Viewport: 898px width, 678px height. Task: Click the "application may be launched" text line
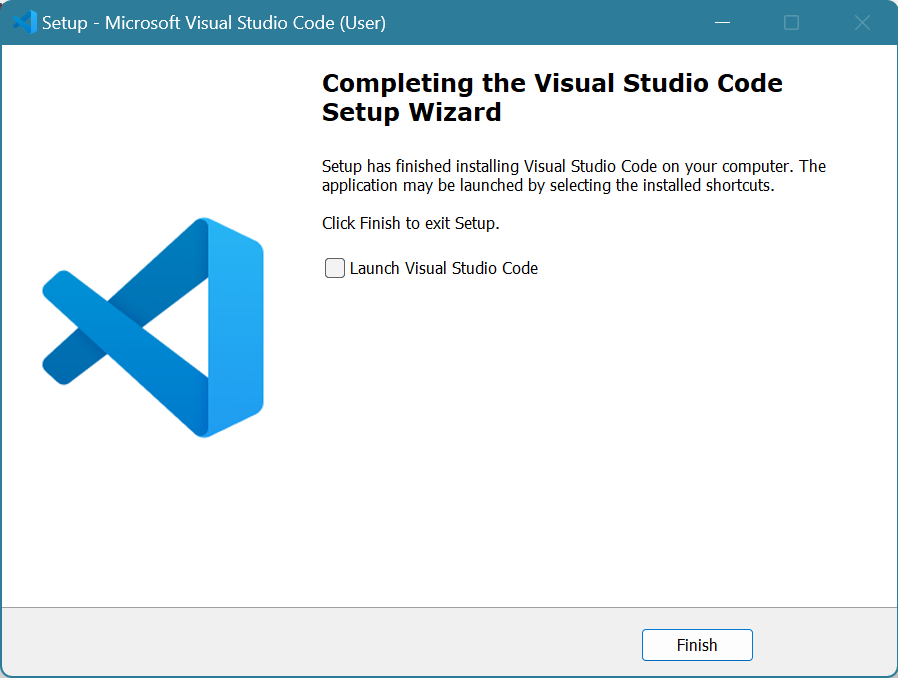pyautogui.click(x=548, y=185)
